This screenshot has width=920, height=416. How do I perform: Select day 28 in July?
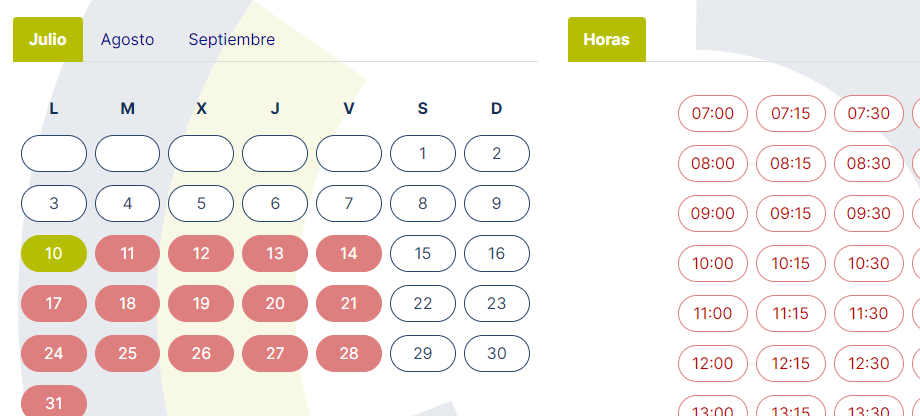(348, 353)
